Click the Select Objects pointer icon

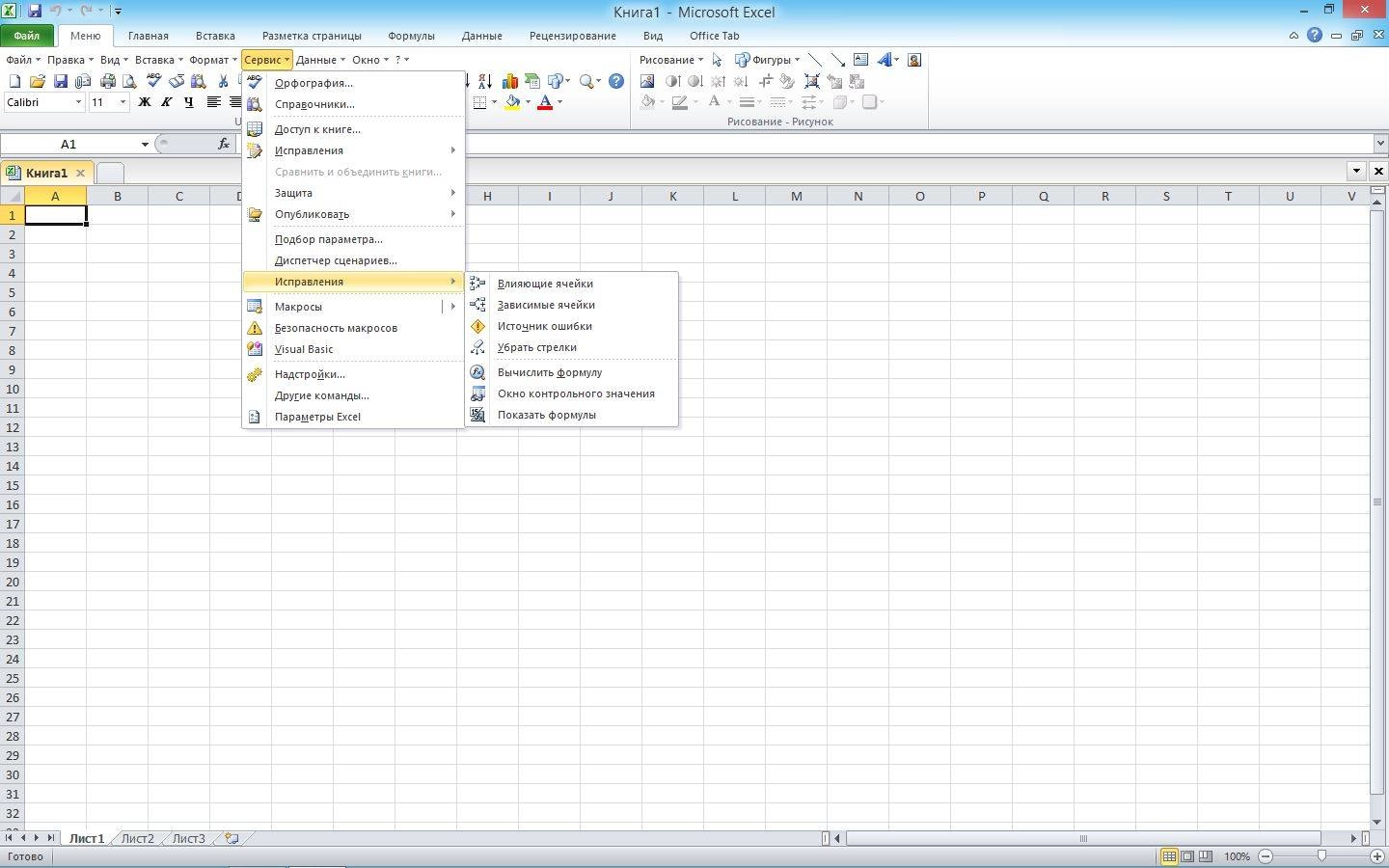pos(717,60)
